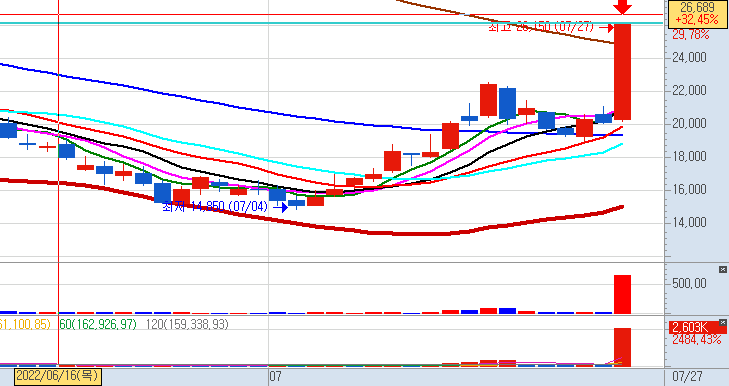Screen dimensions: 729x386
Task: Select the 60(162,926,97) volume average legend
Action: 98,324
